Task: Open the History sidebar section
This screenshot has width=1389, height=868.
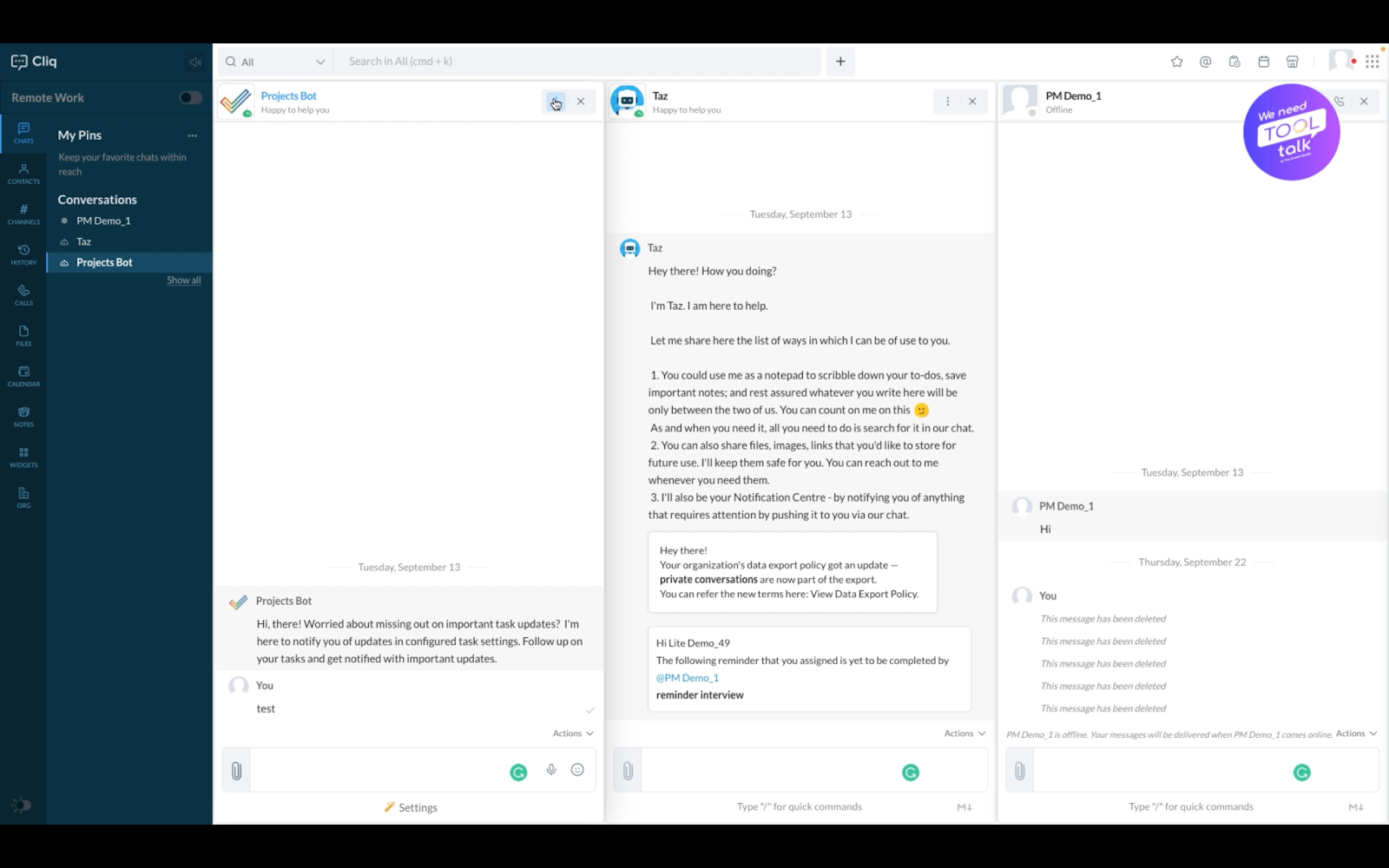Action: [23, 254]
